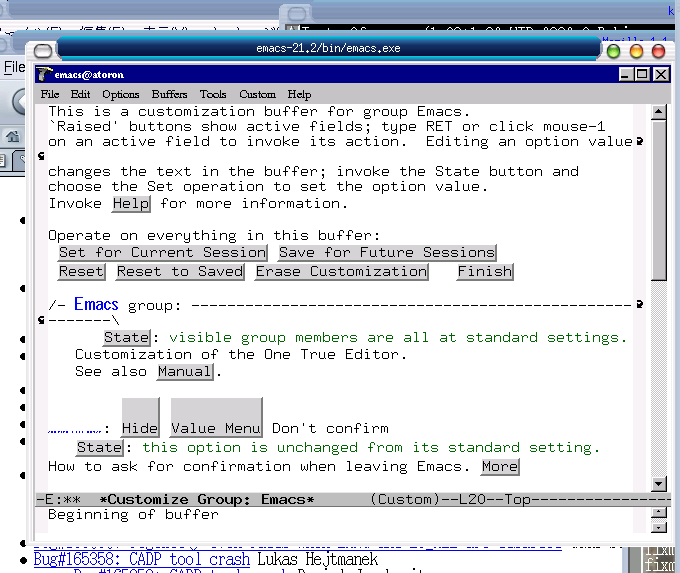The image size is (680, 573).
Task: Open the Custom menu
Action: click(257, 95)
